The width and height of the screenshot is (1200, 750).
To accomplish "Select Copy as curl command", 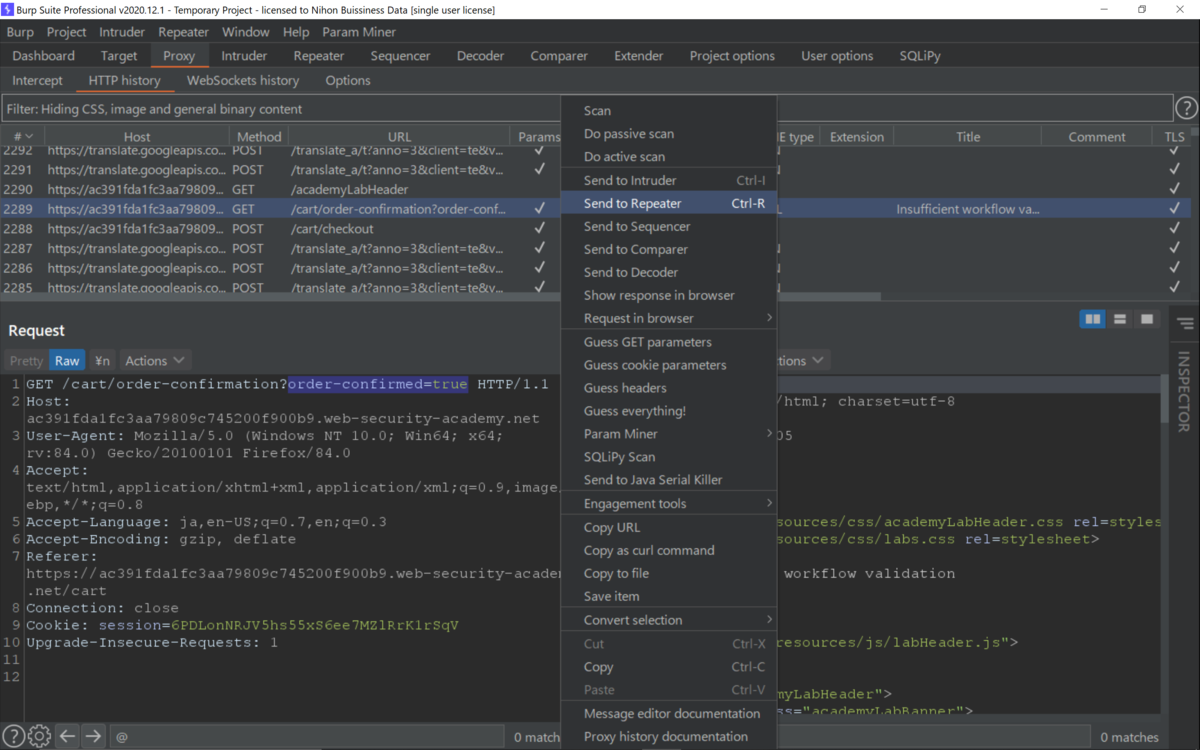I will click(x=669, y=550).
